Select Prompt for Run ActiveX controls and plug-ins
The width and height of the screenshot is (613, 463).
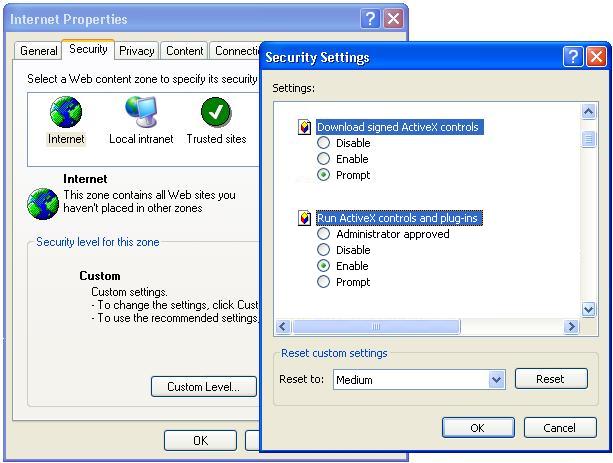point(323,282)
